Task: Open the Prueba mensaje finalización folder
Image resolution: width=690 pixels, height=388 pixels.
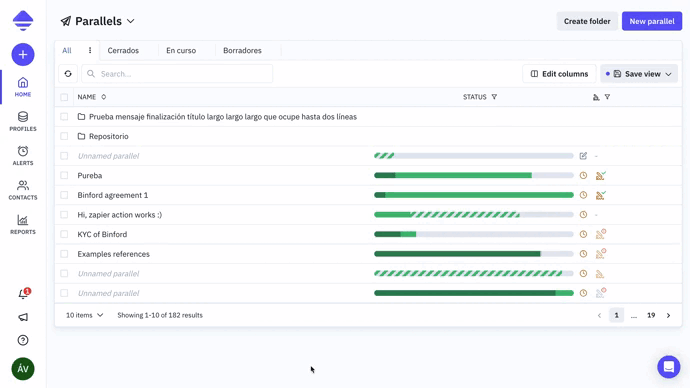Action: 223,117
